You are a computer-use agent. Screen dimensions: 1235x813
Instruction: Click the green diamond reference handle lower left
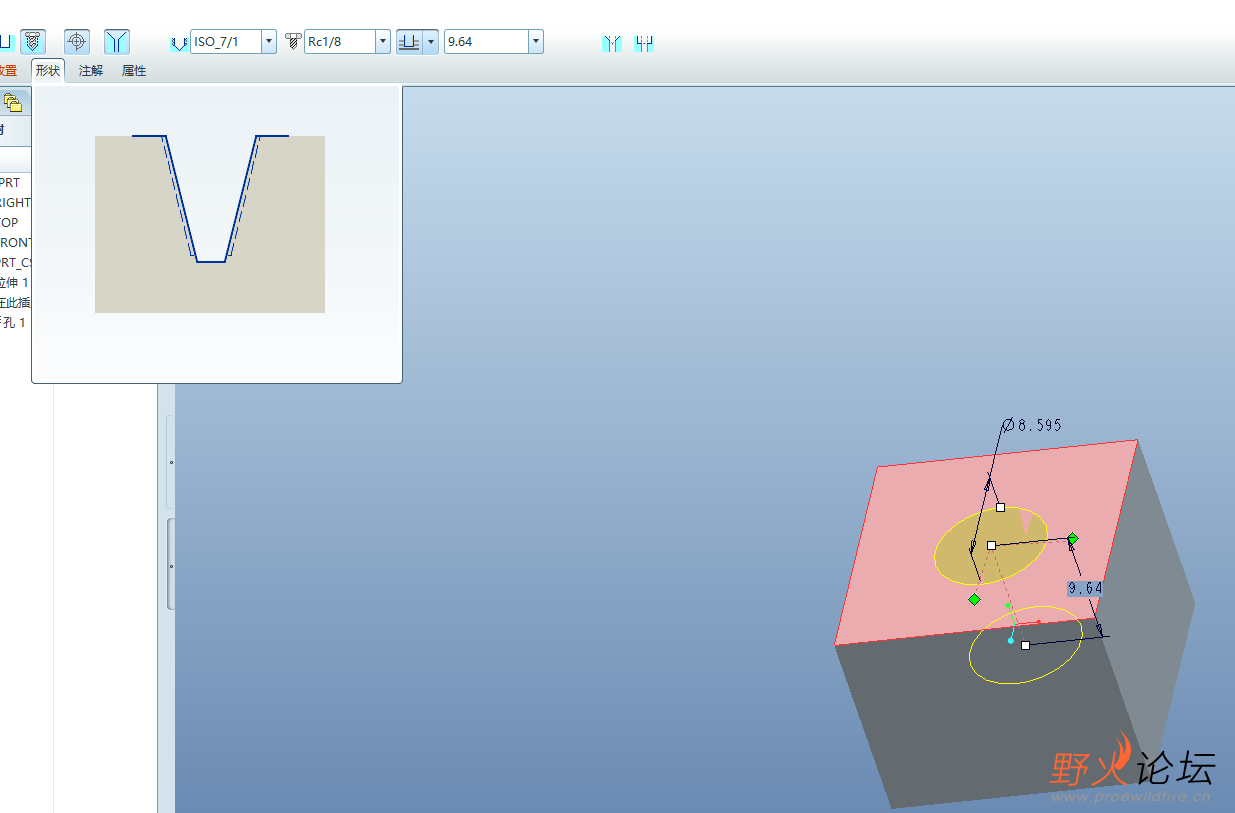pyautogui.click(x=974, y=599)
